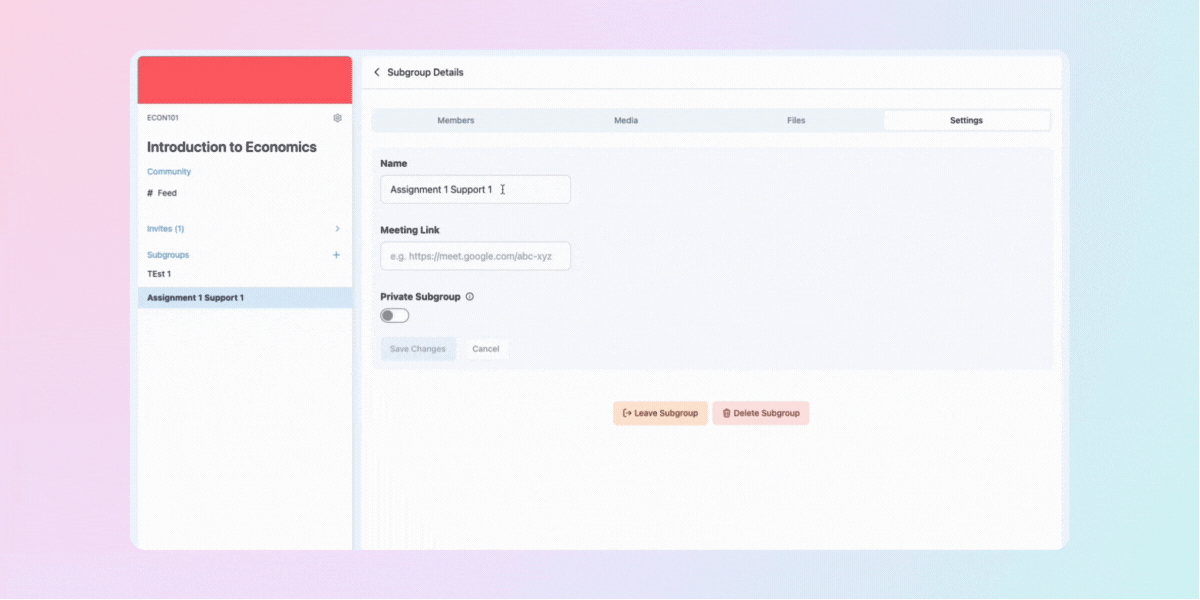This screenshot has height=600, width=1200.
Task: Switch to the Media tab
Action: coord(626,120)
